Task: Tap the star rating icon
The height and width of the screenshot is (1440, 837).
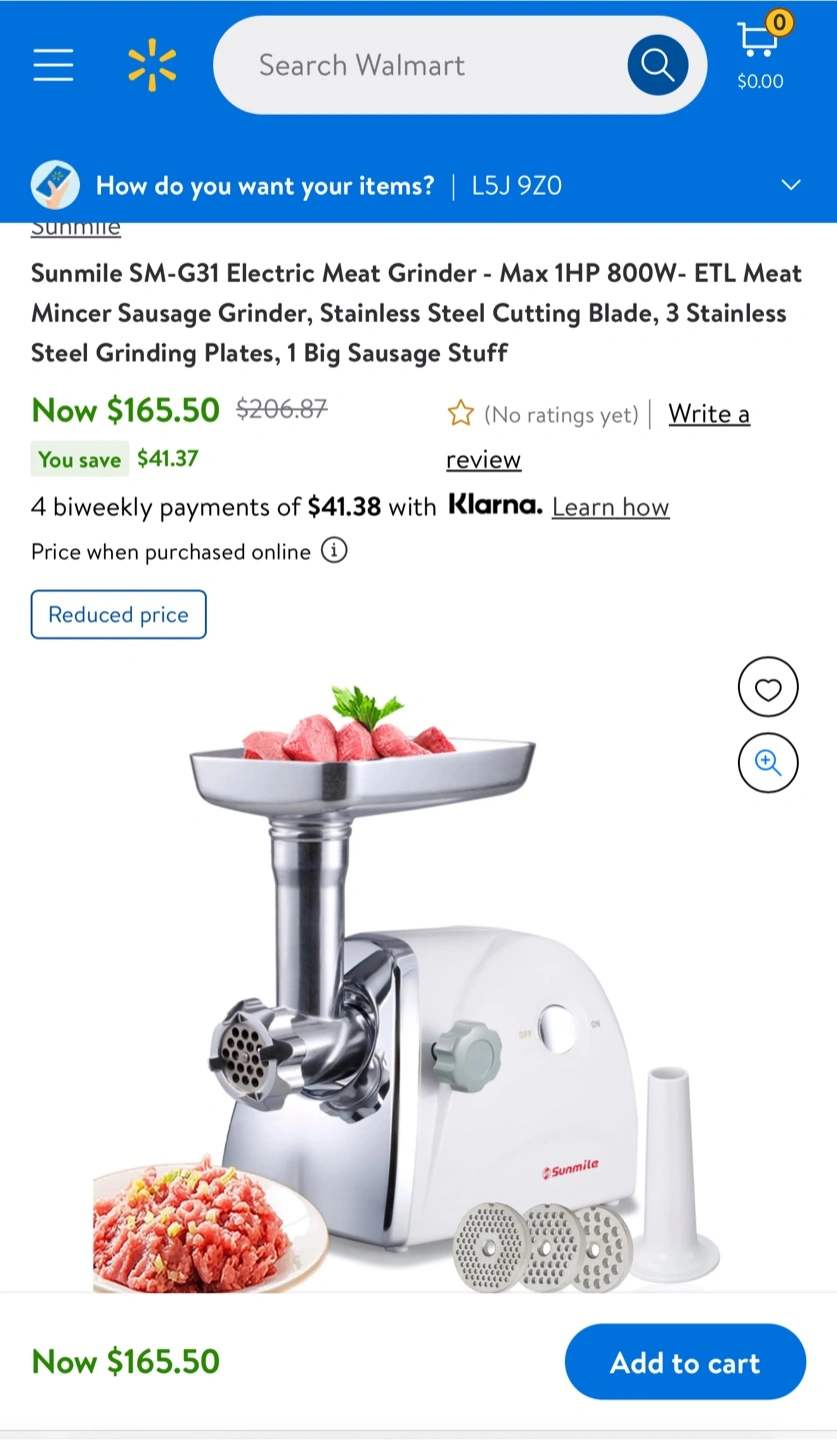Action: pyautogui.click(x=460, y=413)
